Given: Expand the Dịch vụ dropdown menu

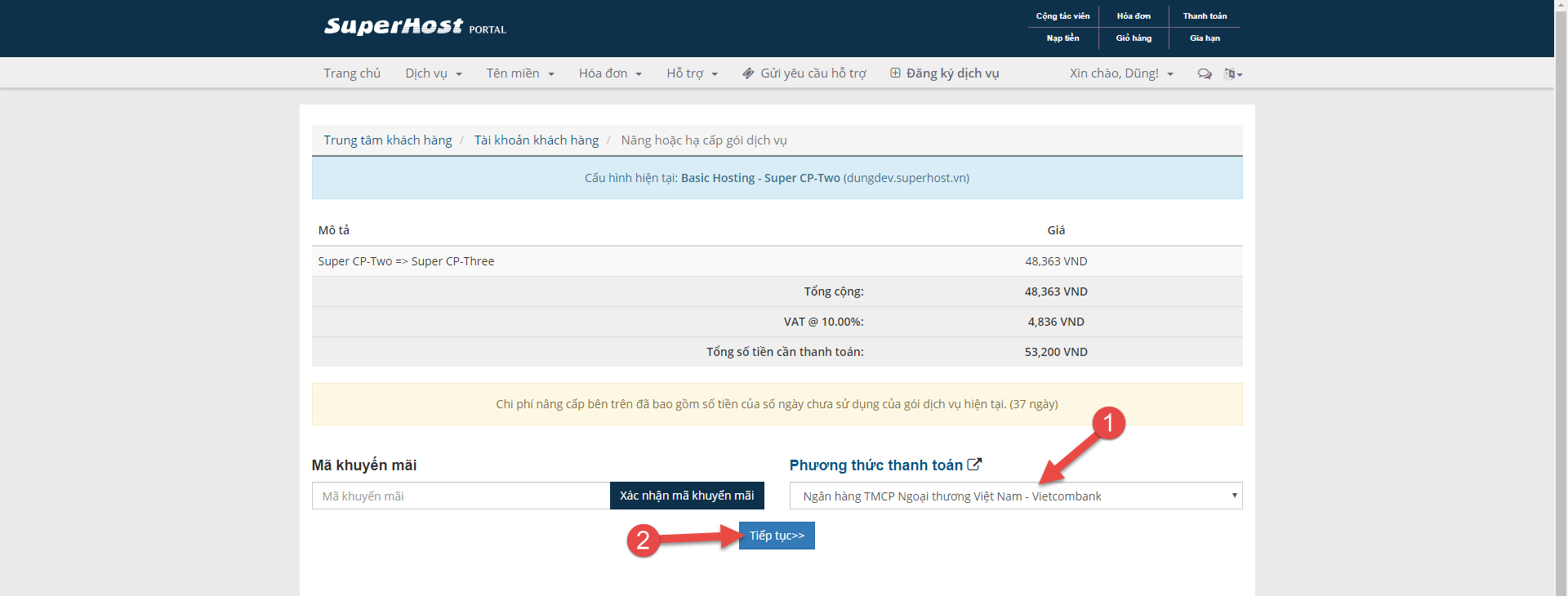Looking at the screenshot, I should (x=434, y=73).
